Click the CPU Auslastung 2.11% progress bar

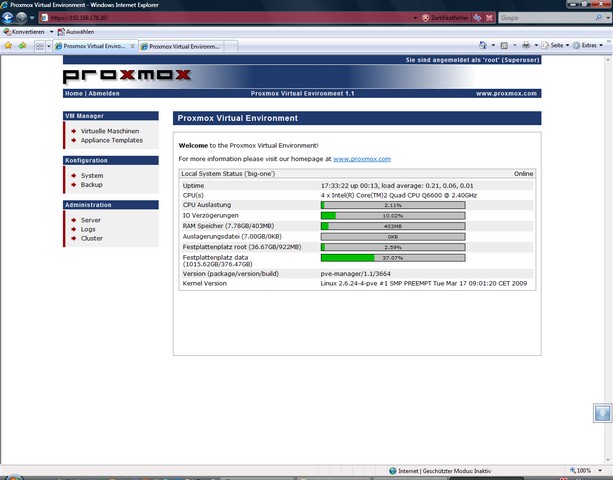point(393,205)
